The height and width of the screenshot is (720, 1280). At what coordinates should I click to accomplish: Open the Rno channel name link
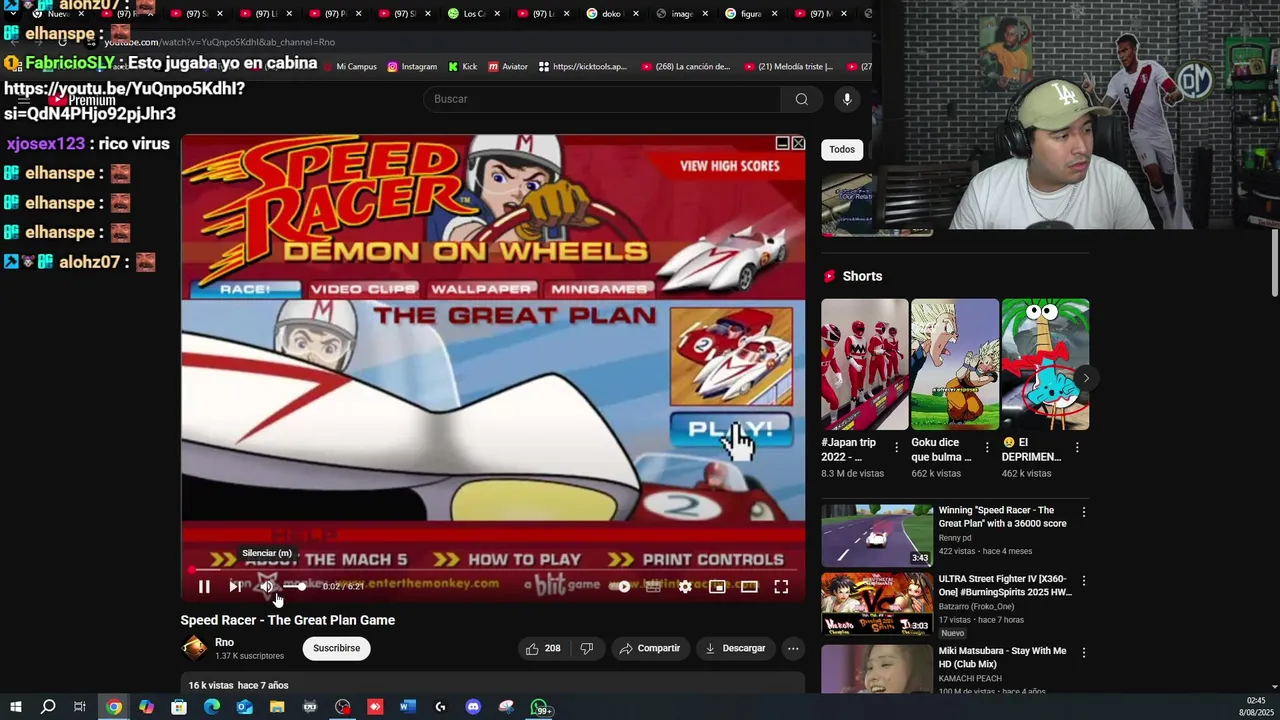pos(224,642)
